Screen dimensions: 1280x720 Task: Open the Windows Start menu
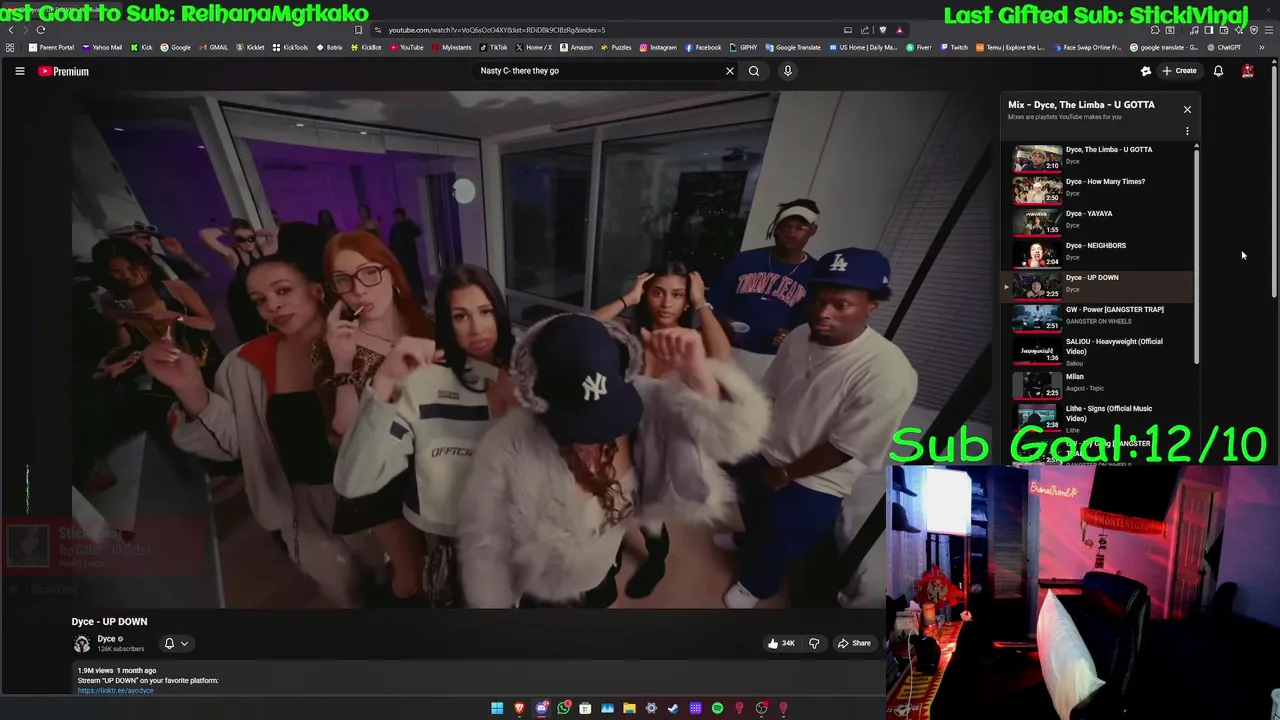point(497,708)
